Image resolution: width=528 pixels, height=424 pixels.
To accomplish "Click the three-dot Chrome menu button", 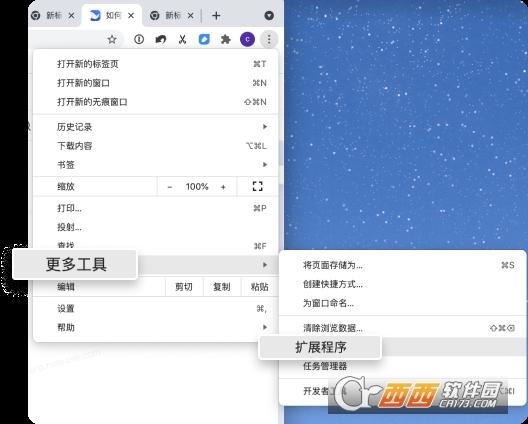I will [x=269, y=40].
